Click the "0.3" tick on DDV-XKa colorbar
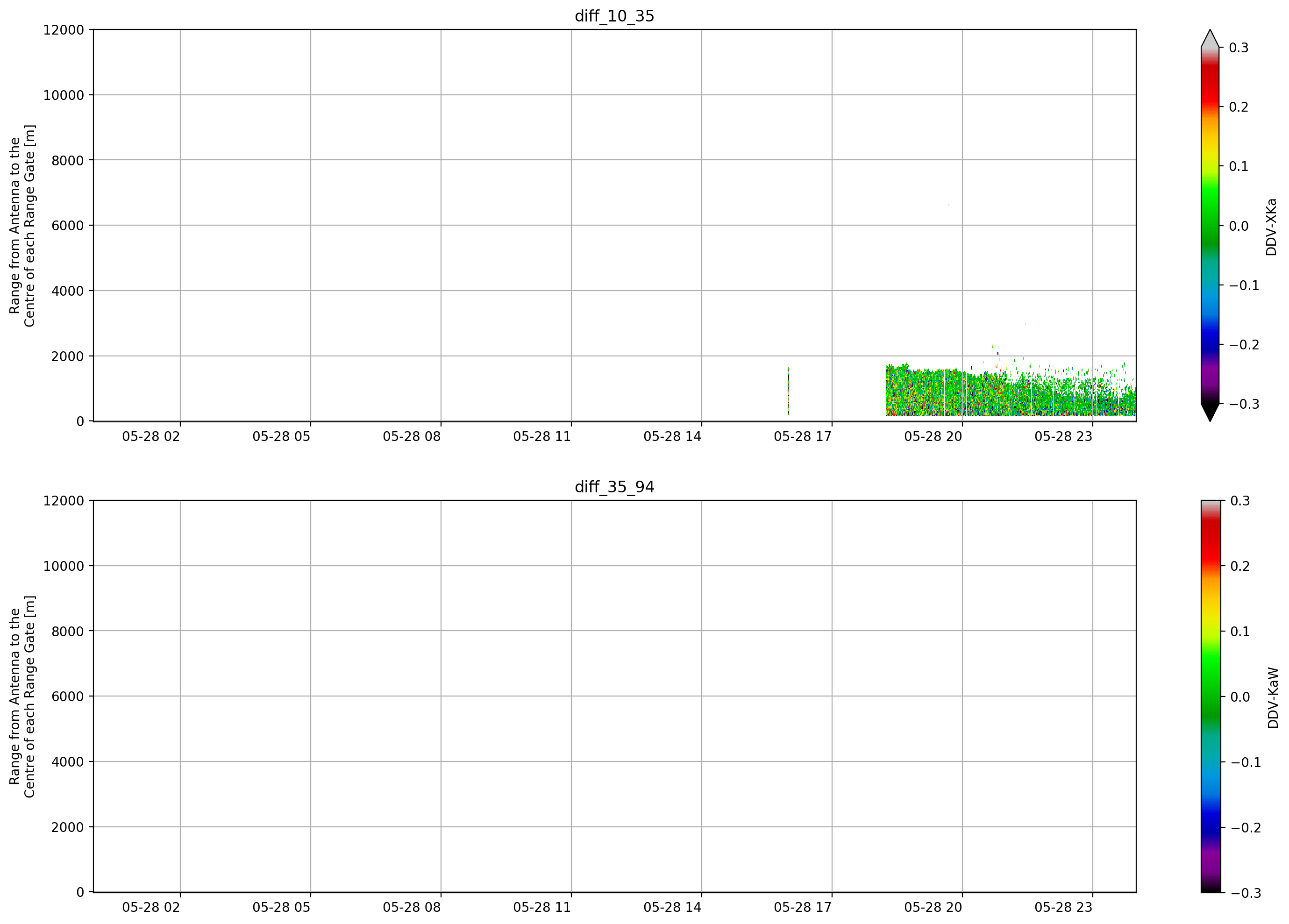The height and width of the screenshot is (924, 1289). click(x=1239, y=48)
